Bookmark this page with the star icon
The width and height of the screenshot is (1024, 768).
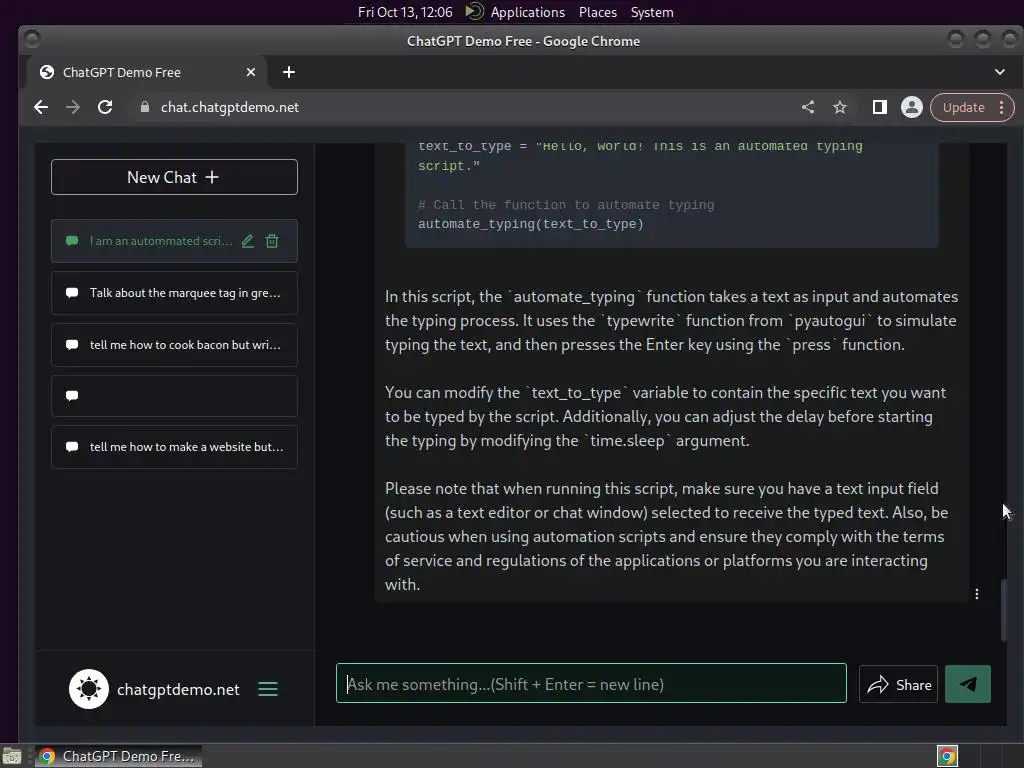840,107
